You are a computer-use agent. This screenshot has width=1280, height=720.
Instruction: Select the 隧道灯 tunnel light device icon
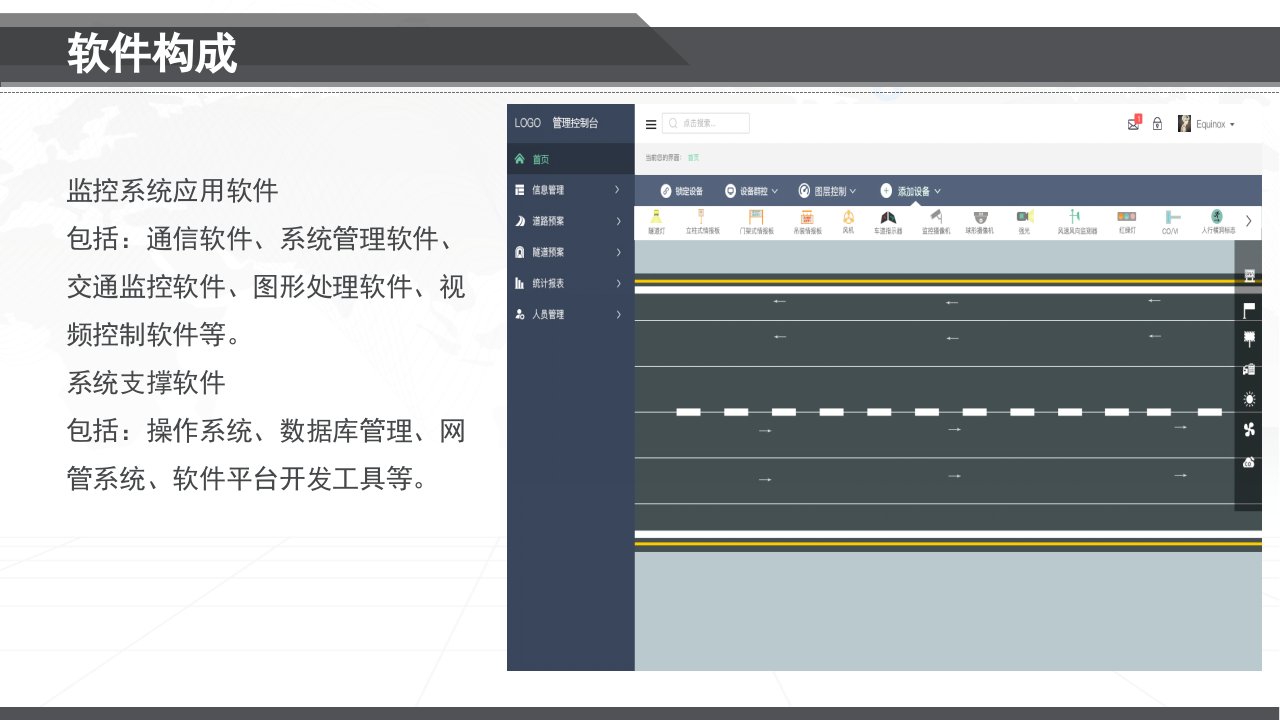[656, 221]
